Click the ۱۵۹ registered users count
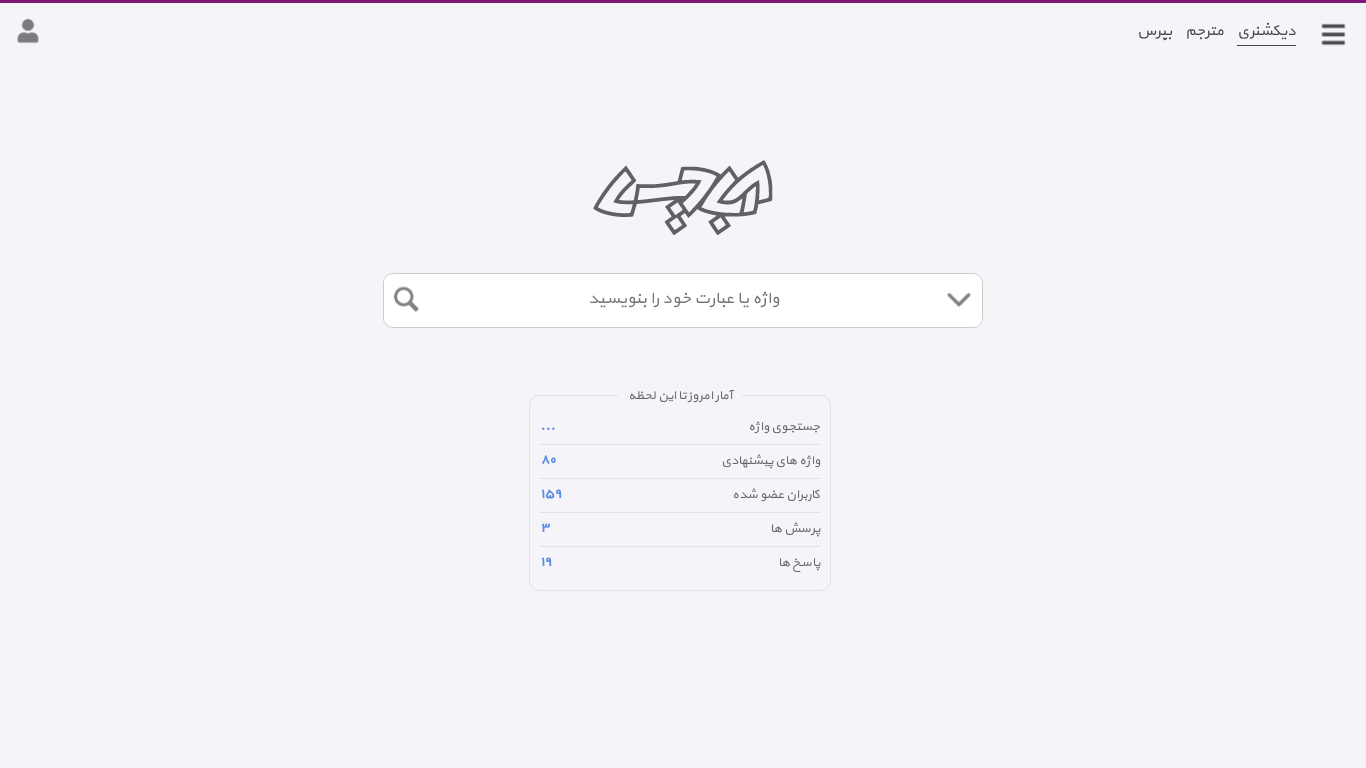 [552, 494]
